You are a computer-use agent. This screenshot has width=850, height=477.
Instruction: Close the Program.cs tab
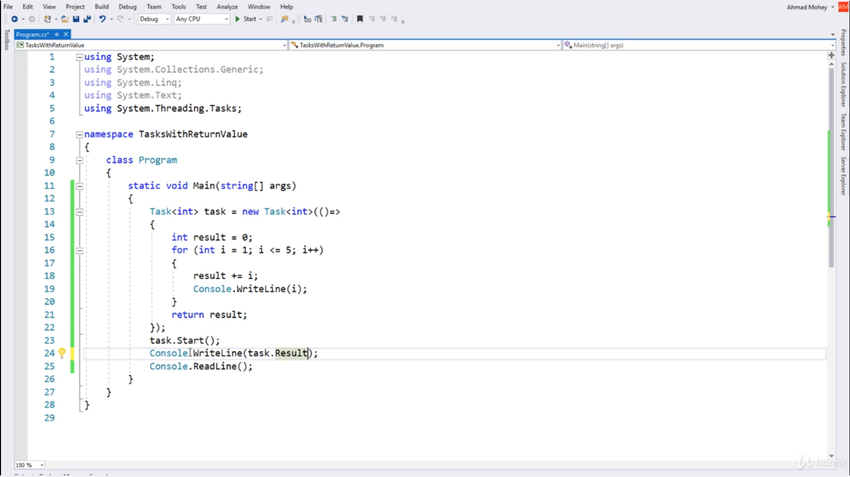point(66,34)
